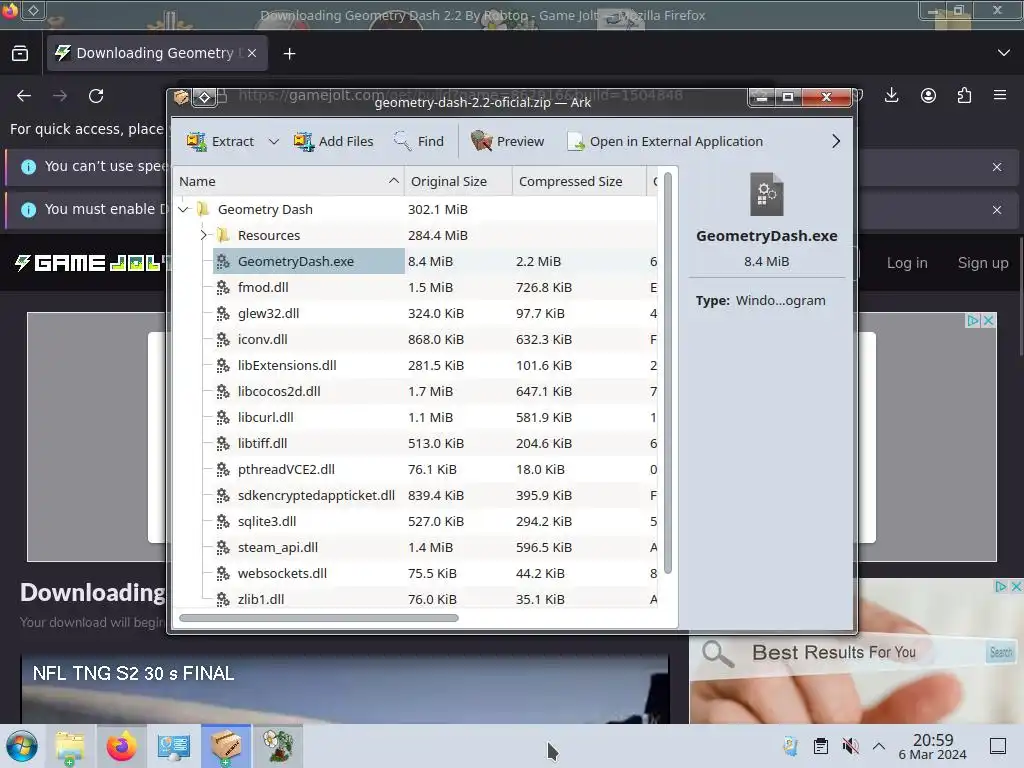Toggle the muted volume tray icon
The image size is (1024, 768).
(850, 746)
